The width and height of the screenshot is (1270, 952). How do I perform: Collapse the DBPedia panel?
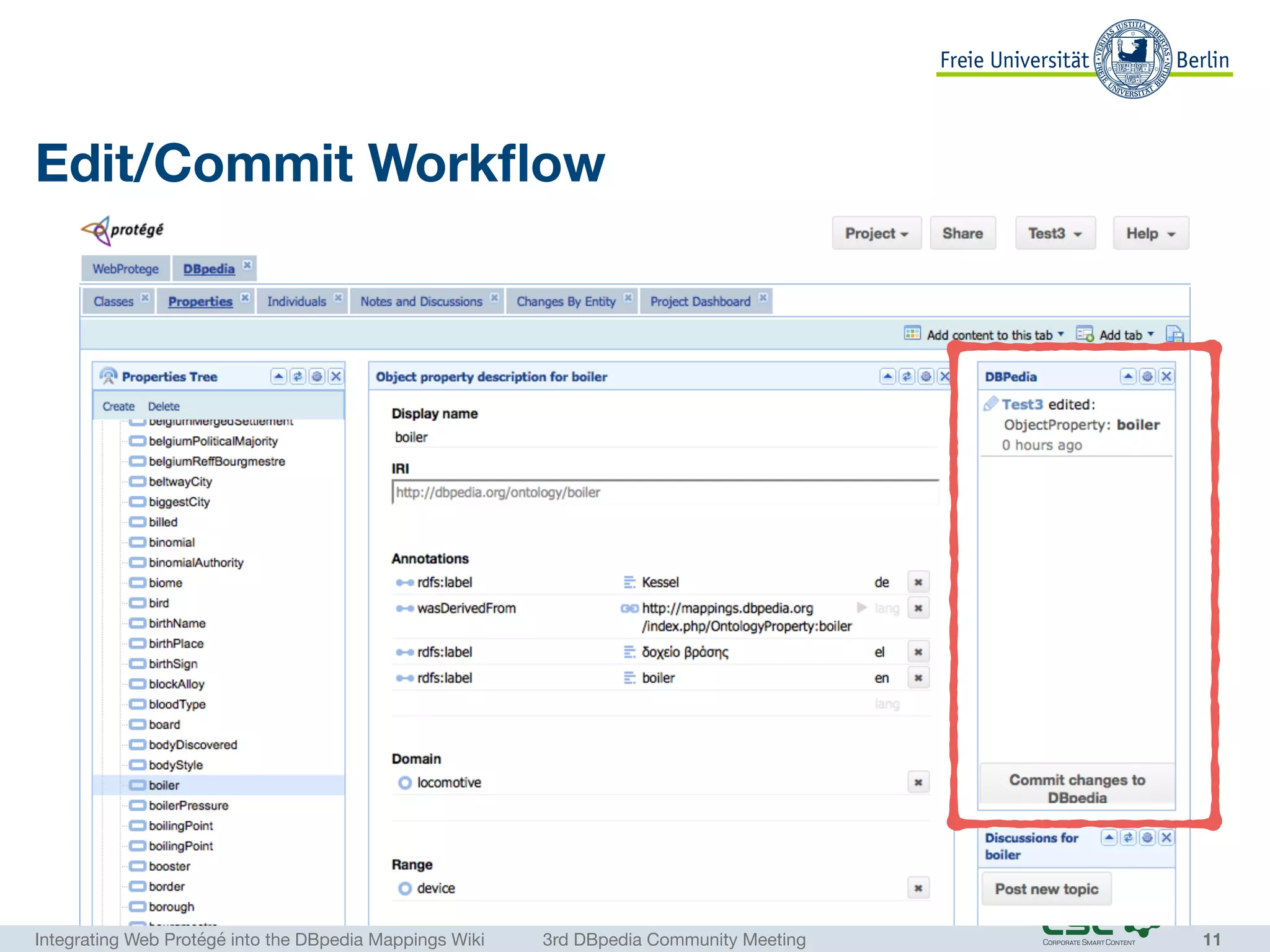point(1128,376)
